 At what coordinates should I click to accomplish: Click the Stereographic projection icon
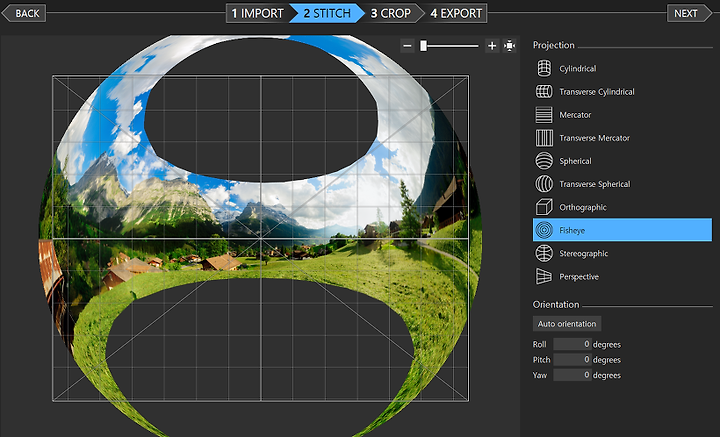pyautogui.click(x=544, y=253)
